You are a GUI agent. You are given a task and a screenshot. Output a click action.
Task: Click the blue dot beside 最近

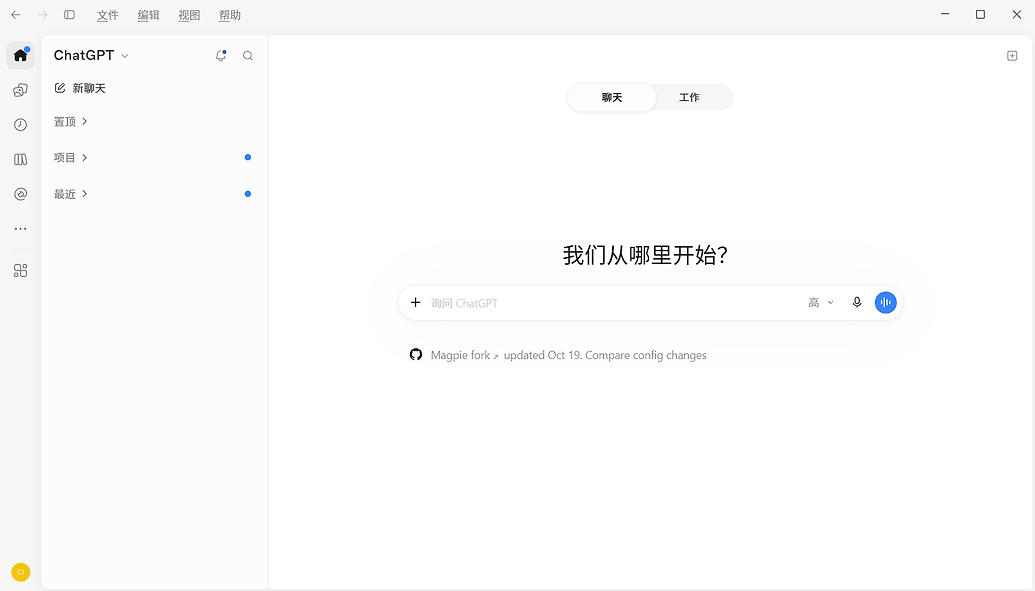248,194
